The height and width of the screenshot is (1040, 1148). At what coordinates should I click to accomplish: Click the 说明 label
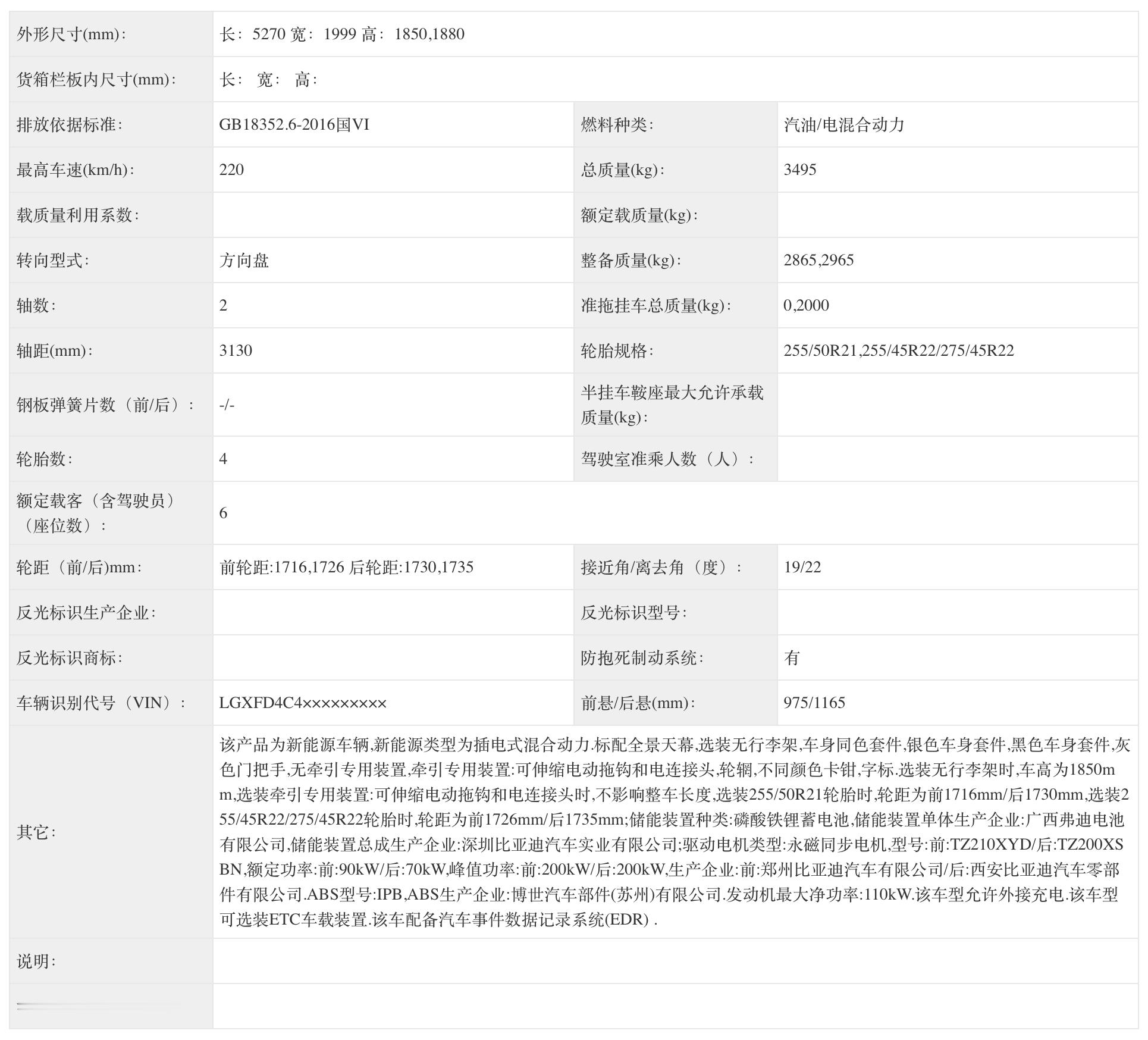(36, 961)
